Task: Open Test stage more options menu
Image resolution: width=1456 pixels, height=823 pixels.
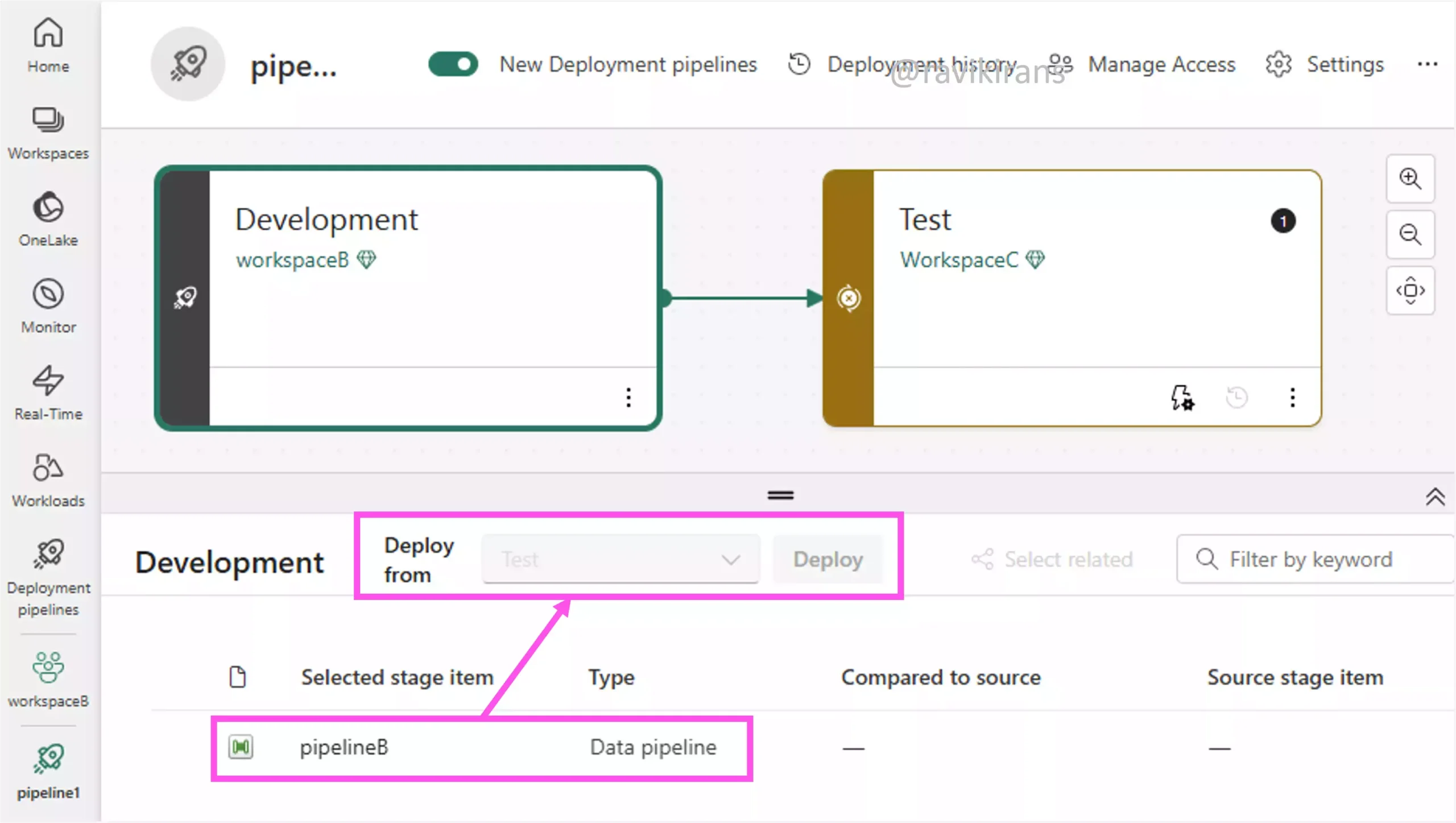Action: (1292, 397)
